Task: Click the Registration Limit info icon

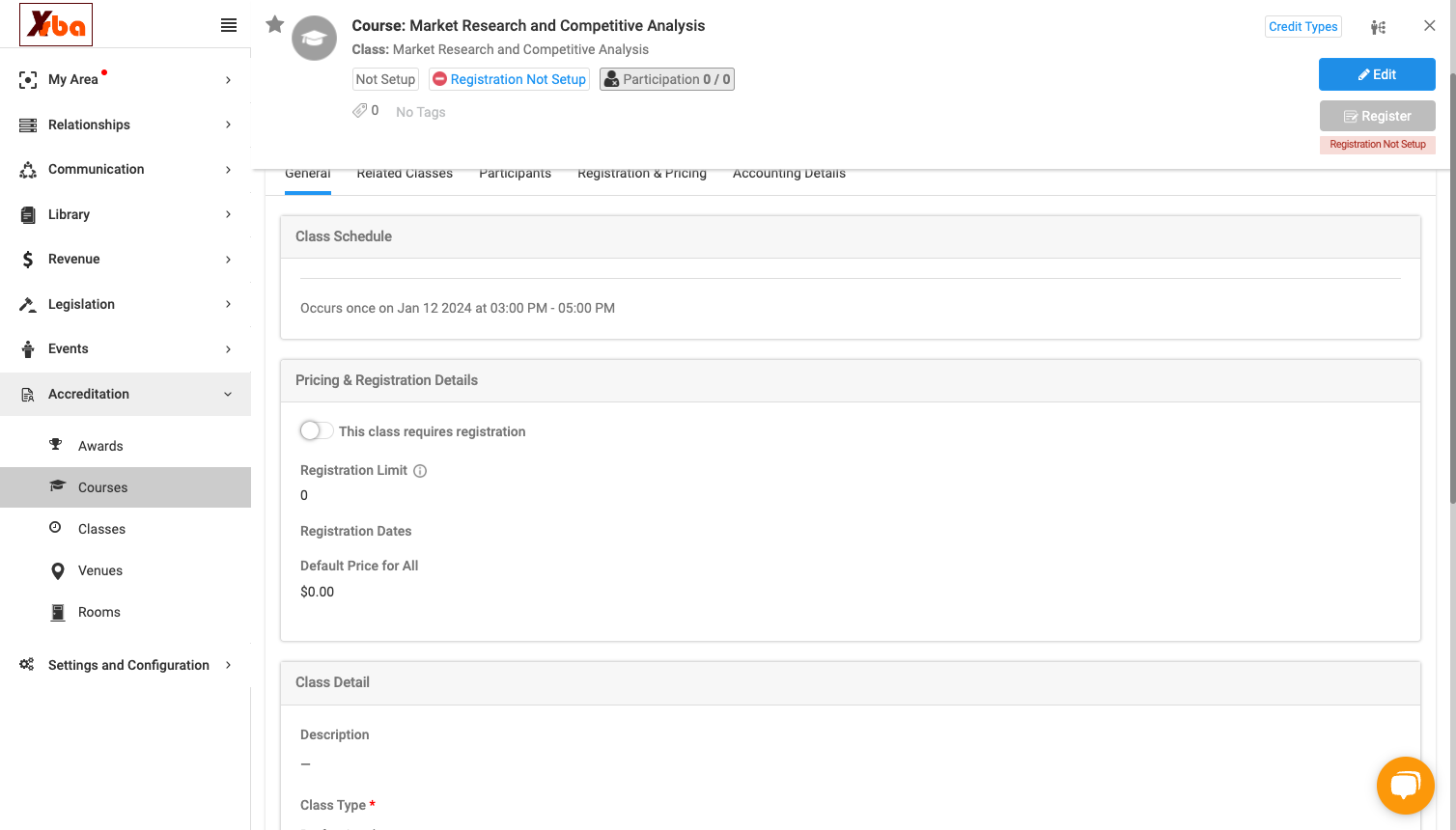Action: pyautogui.click(x=420, y=471)
